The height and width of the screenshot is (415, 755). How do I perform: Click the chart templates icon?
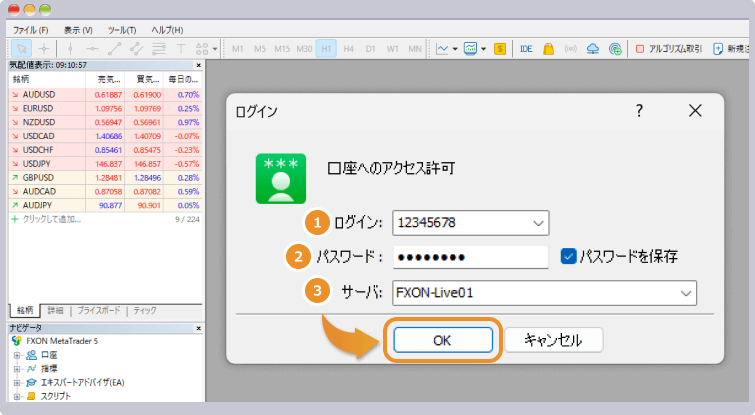click(x=470, y=49)
